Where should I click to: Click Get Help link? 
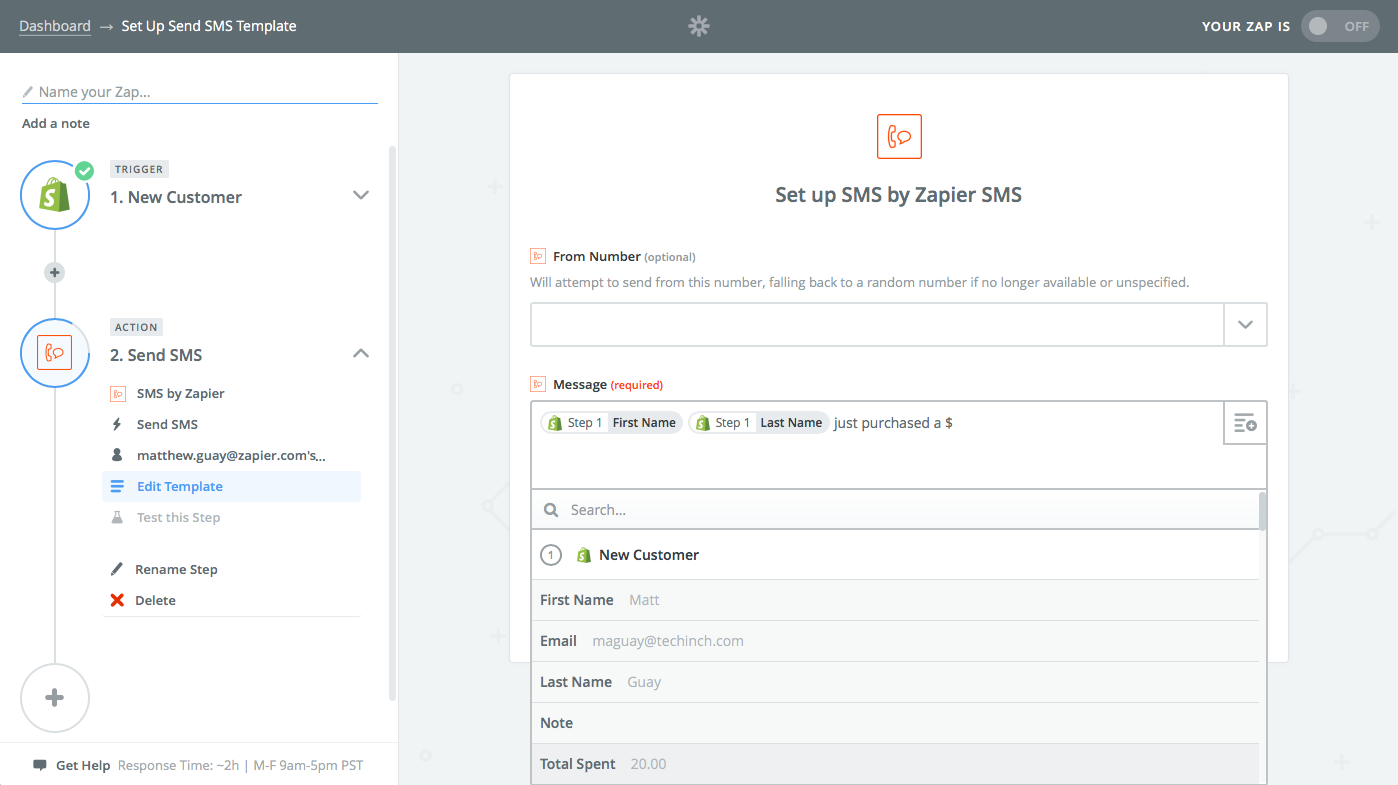pyautogui.click(x=83, y=766)
